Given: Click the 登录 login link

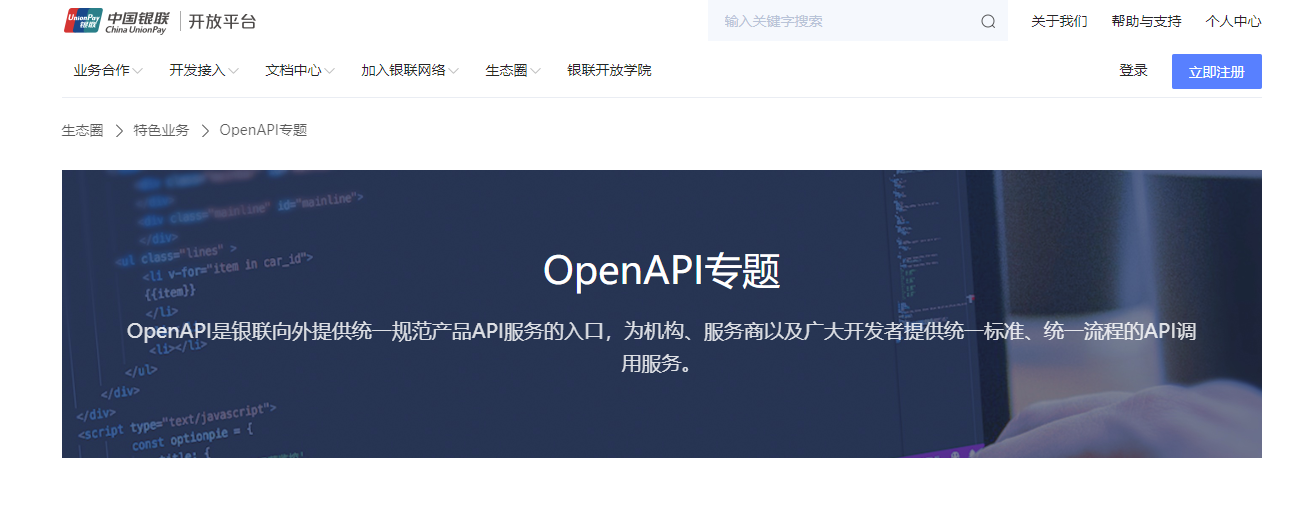Looking at the screenshot, I should pyautogui.click(x=1133, y=70).
